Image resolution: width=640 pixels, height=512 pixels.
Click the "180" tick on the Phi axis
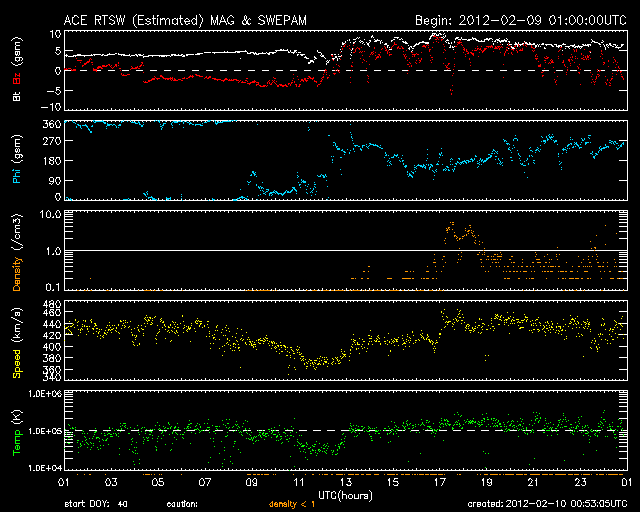(52, 161)
